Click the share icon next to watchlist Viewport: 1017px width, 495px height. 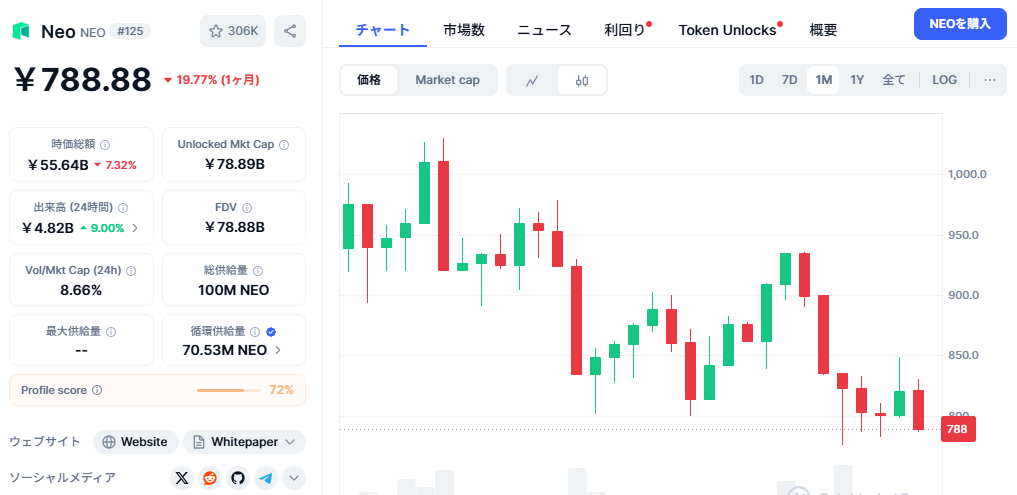[x=290, y=31]
